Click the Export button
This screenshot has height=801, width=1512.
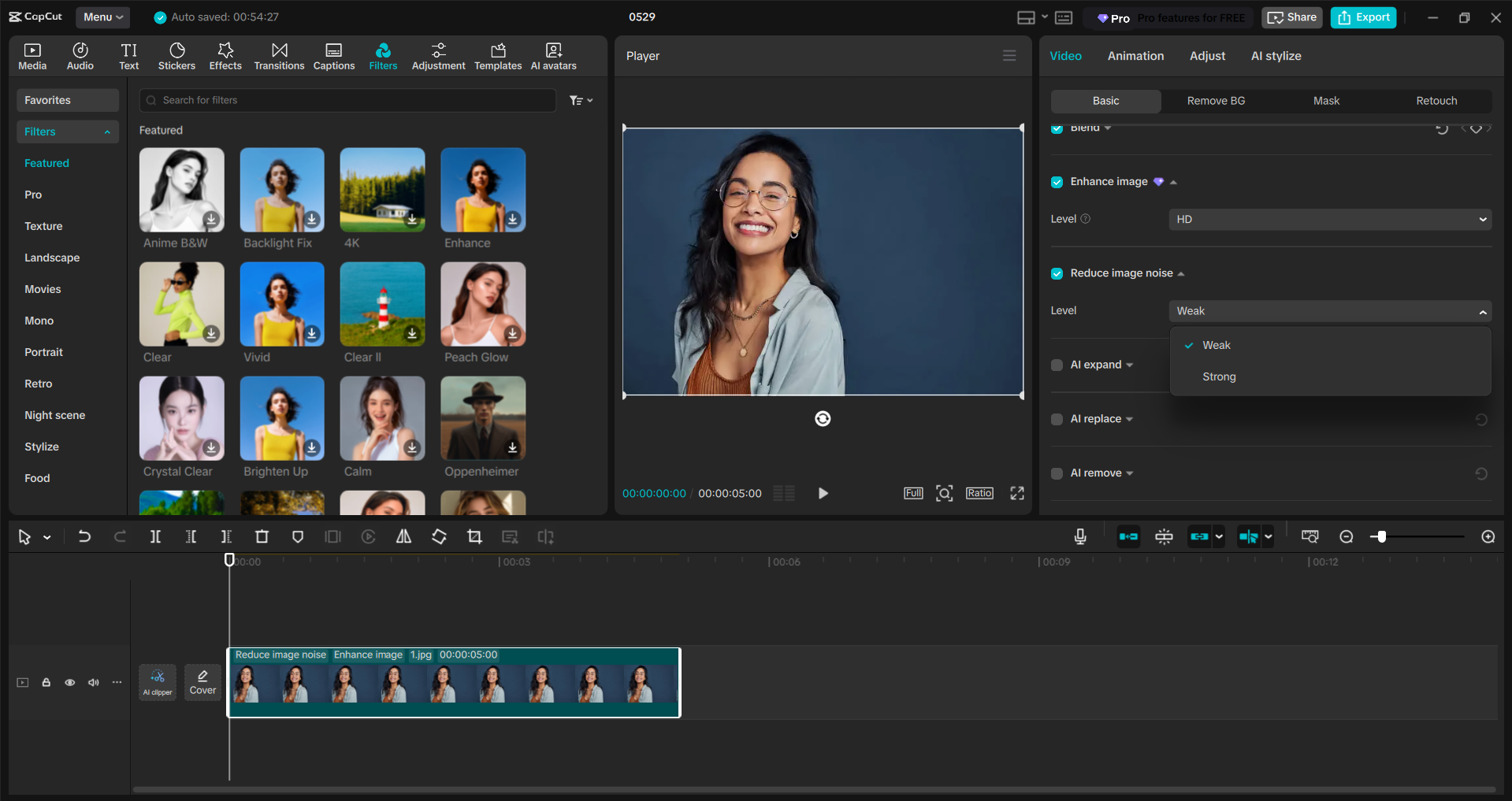pos(1362,17)
